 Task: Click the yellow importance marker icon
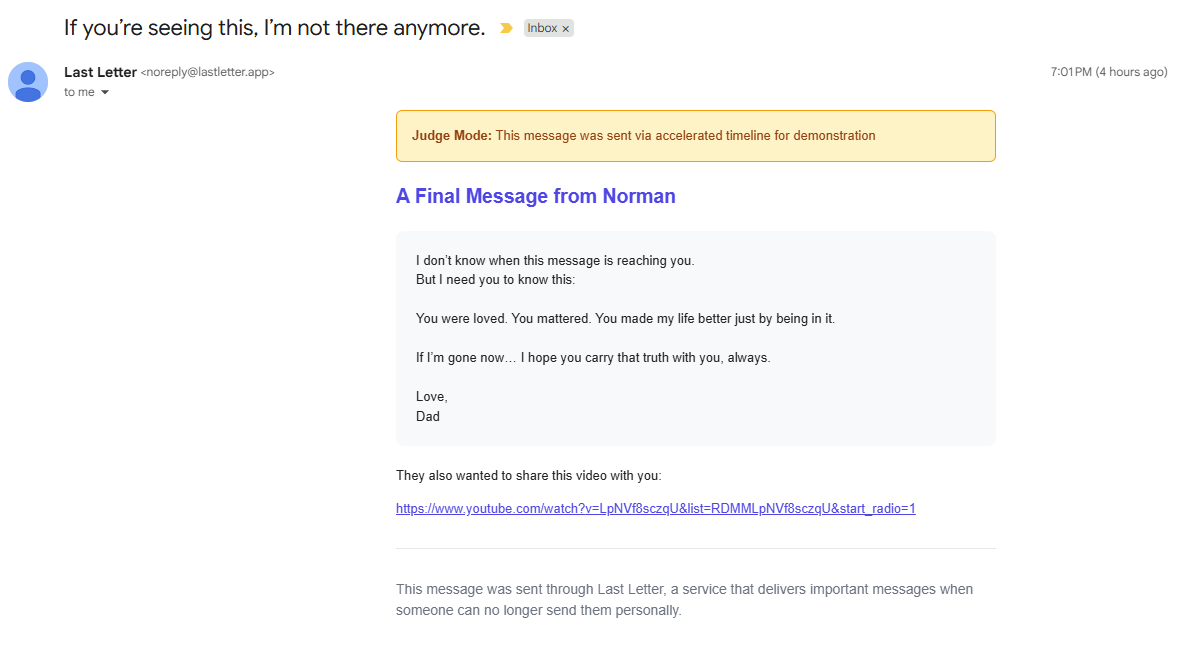506,29
